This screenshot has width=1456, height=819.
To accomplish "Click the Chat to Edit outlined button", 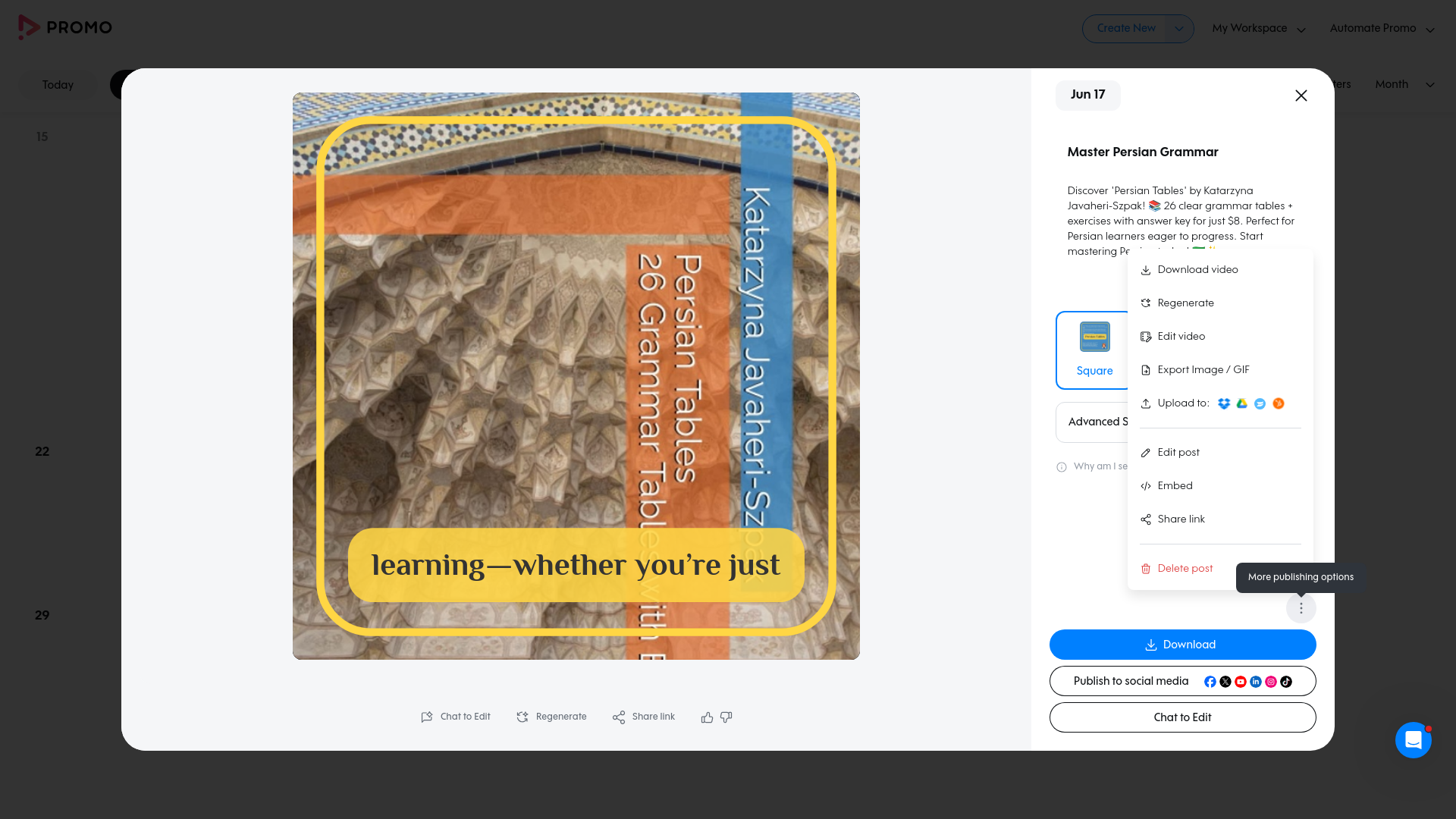I will click(x=1183, y=717).
